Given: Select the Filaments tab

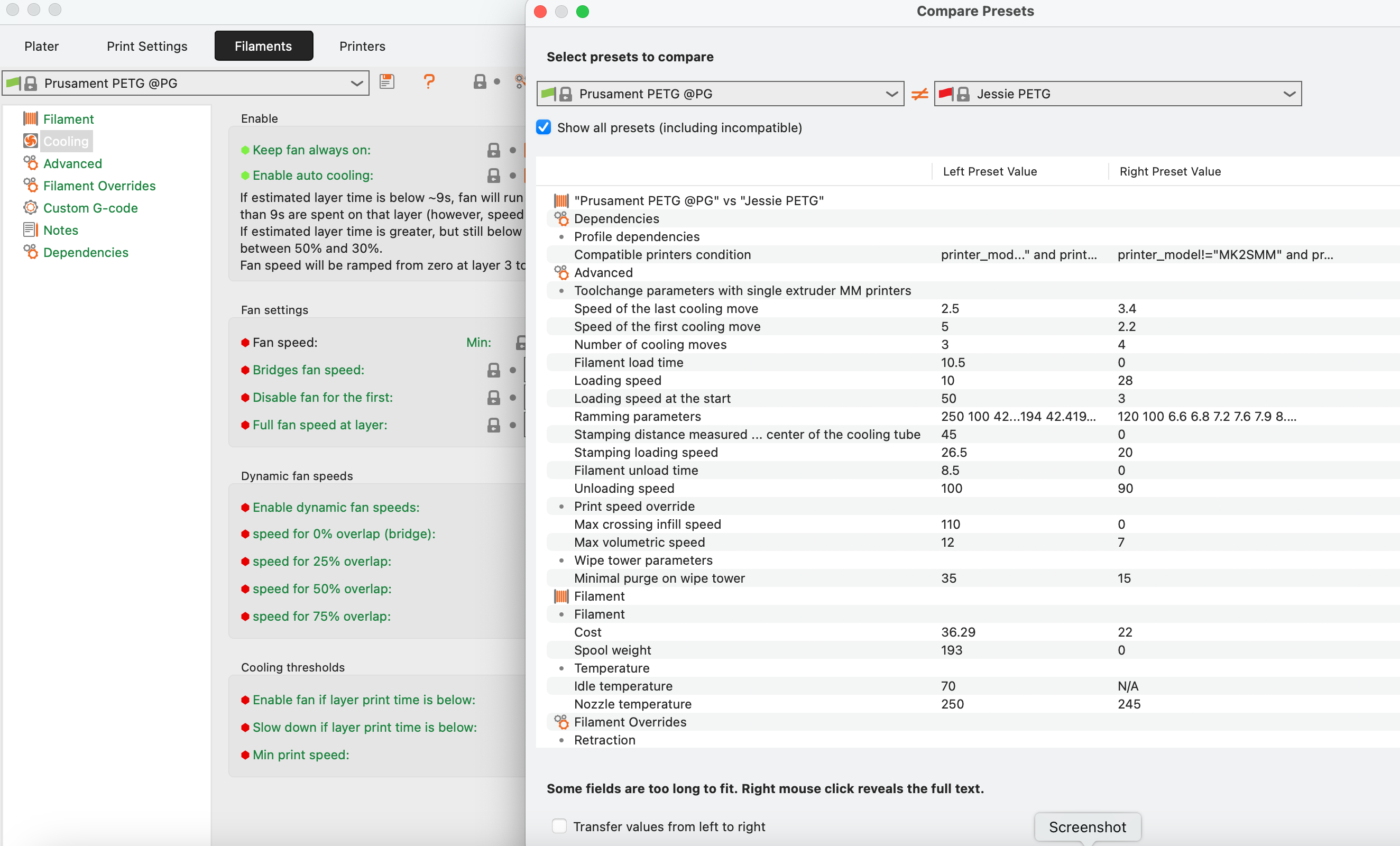Looking at the screenshot, I should point(264,46).
